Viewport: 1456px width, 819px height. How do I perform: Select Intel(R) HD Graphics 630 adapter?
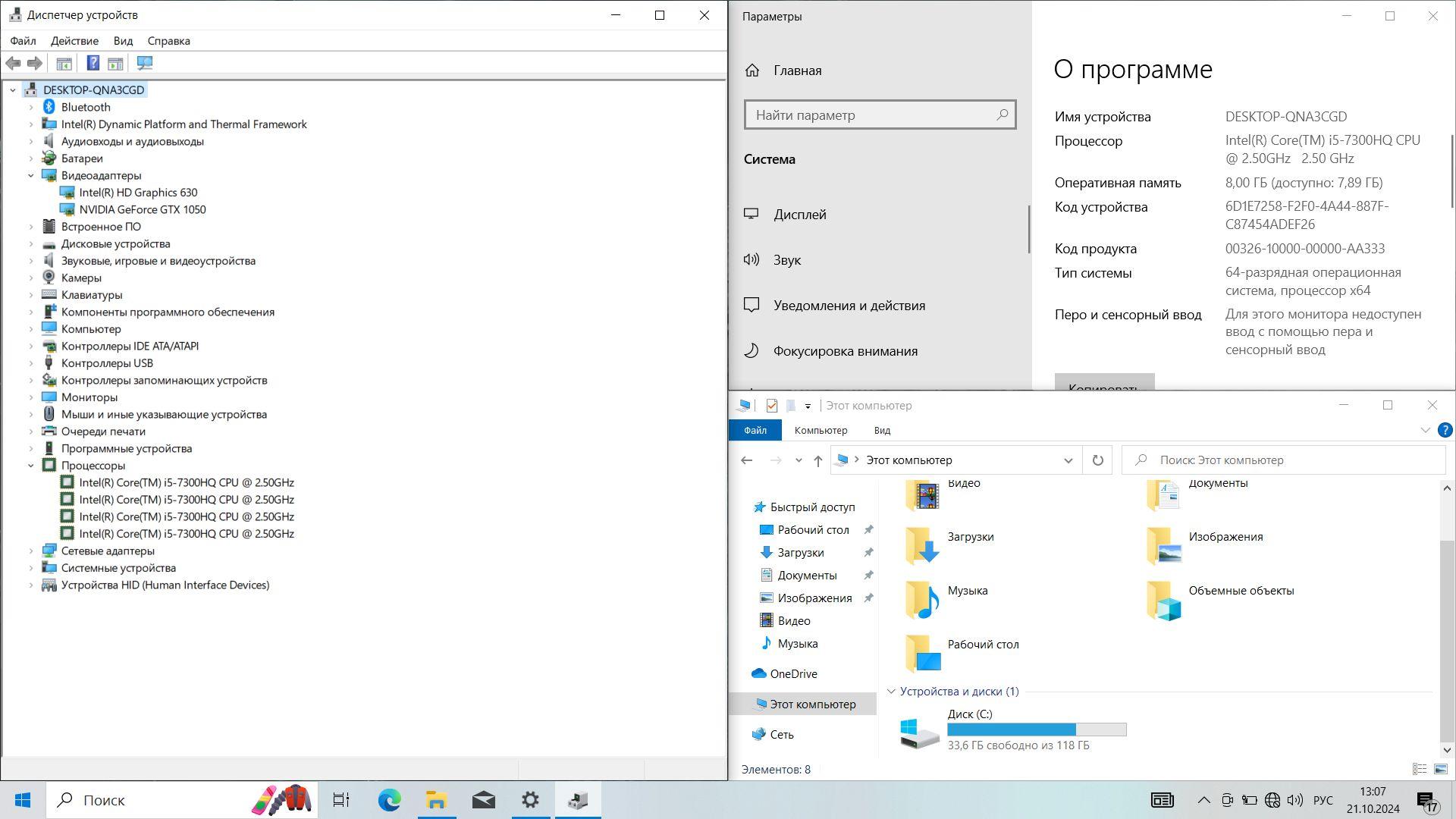click(138, 193)
